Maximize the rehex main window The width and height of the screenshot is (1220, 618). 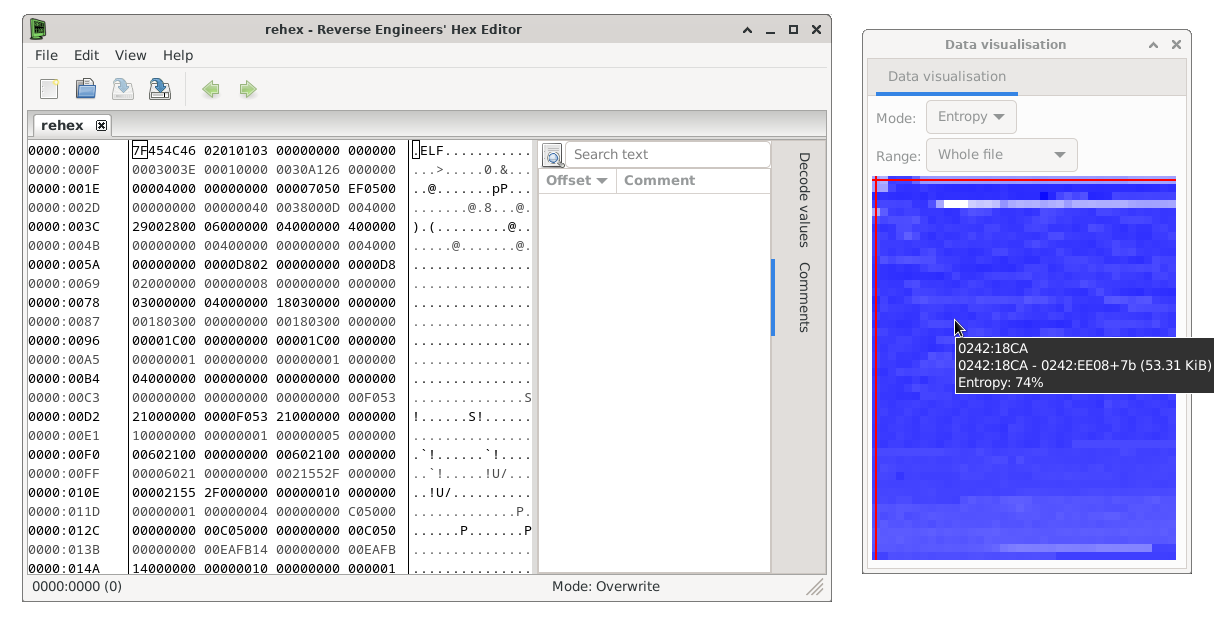794,29
